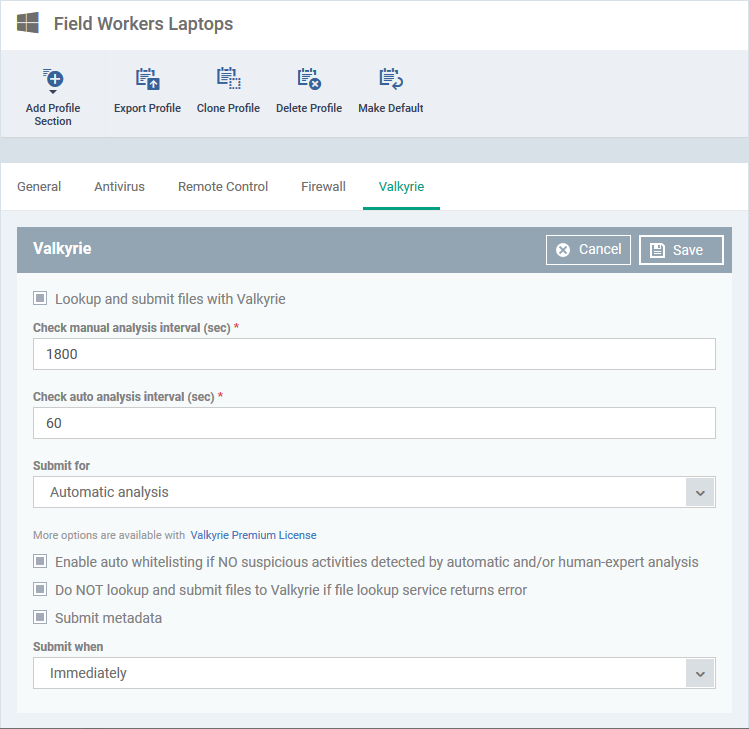Save the Valkyrie settings
749x729 pixels.
681,250
